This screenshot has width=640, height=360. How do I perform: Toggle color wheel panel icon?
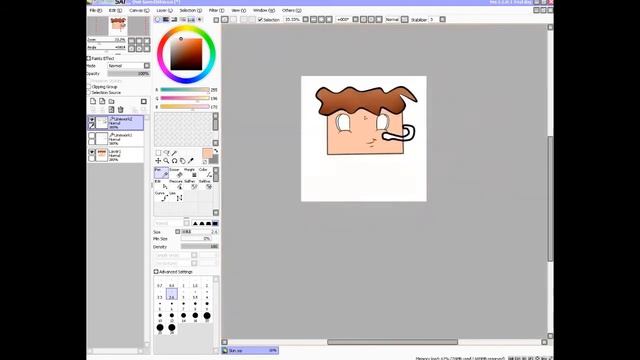point(158,20)
